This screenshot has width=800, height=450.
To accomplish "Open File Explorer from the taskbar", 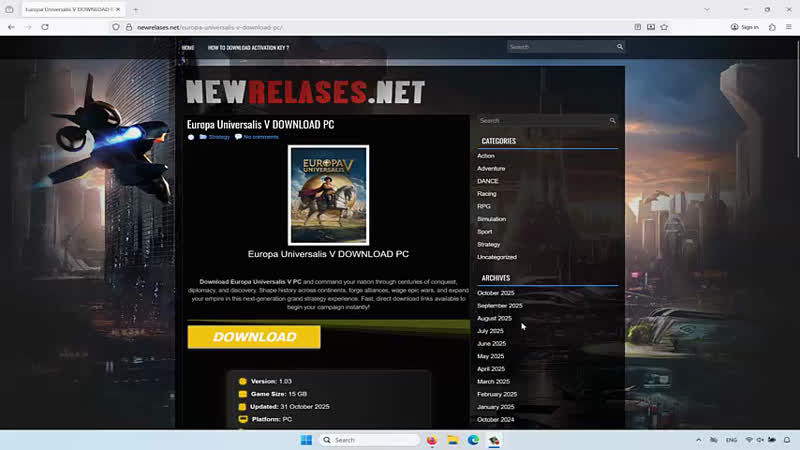I will coord(453,440).
